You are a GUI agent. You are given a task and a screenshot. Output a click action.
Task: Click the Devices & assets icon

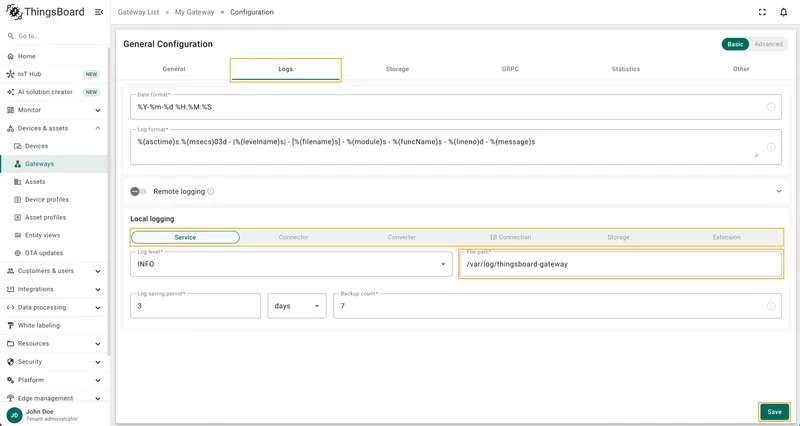[x=11, y=128]
